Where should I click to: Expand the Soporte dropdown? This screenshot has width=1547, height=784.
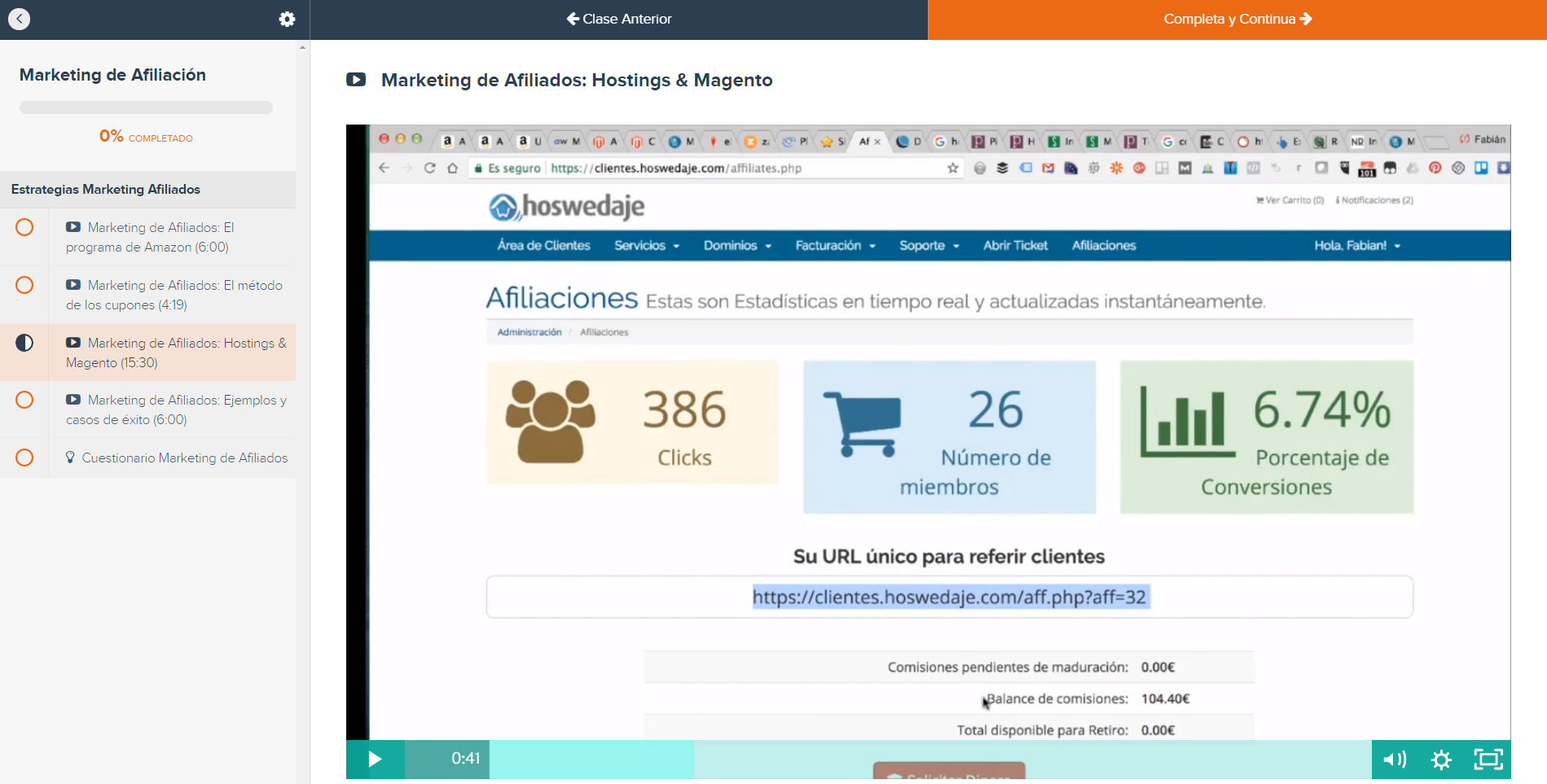930,245
